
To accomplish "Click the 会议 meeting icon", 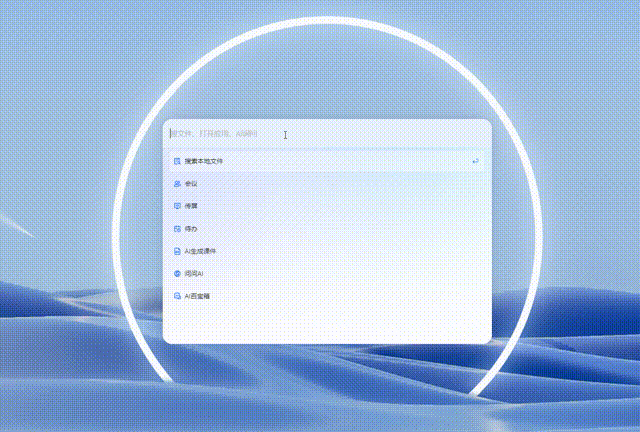I will [x=177, y=184].
